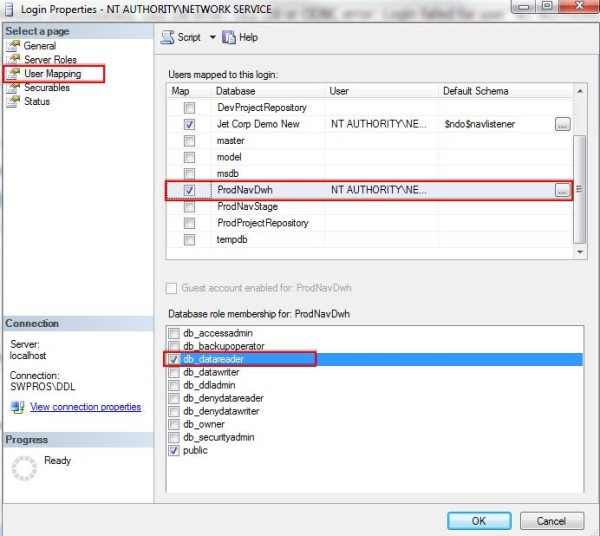Uncheck the Jet Corp Demo New map checkbox

coord(189,124)
